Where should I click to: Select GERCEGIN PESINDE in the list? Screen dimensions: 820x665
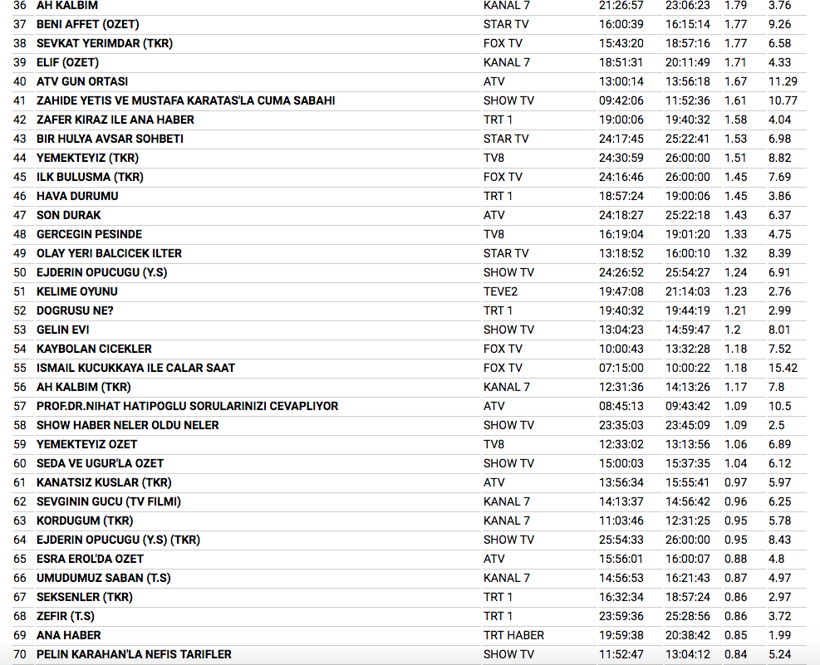89,234
